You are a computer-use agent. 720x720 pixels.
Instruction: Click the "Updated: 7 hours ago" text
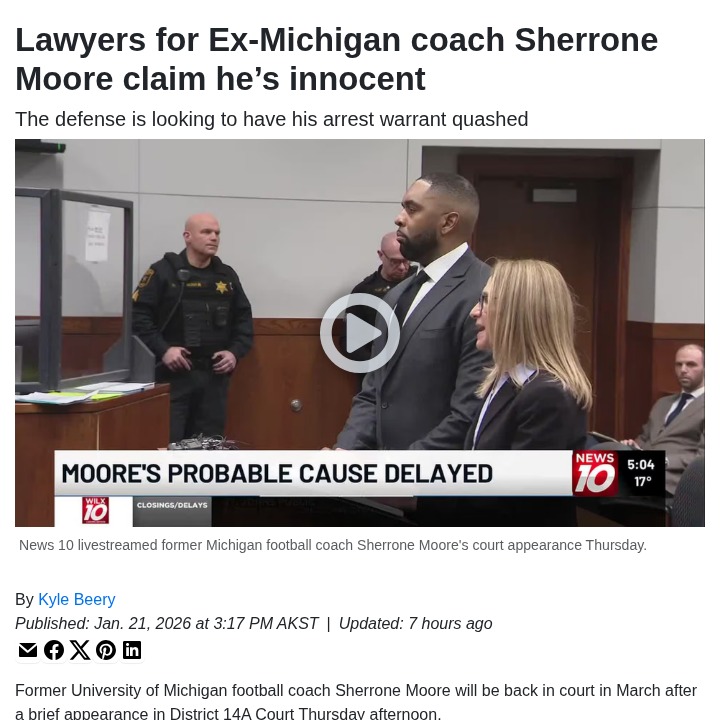416,624
